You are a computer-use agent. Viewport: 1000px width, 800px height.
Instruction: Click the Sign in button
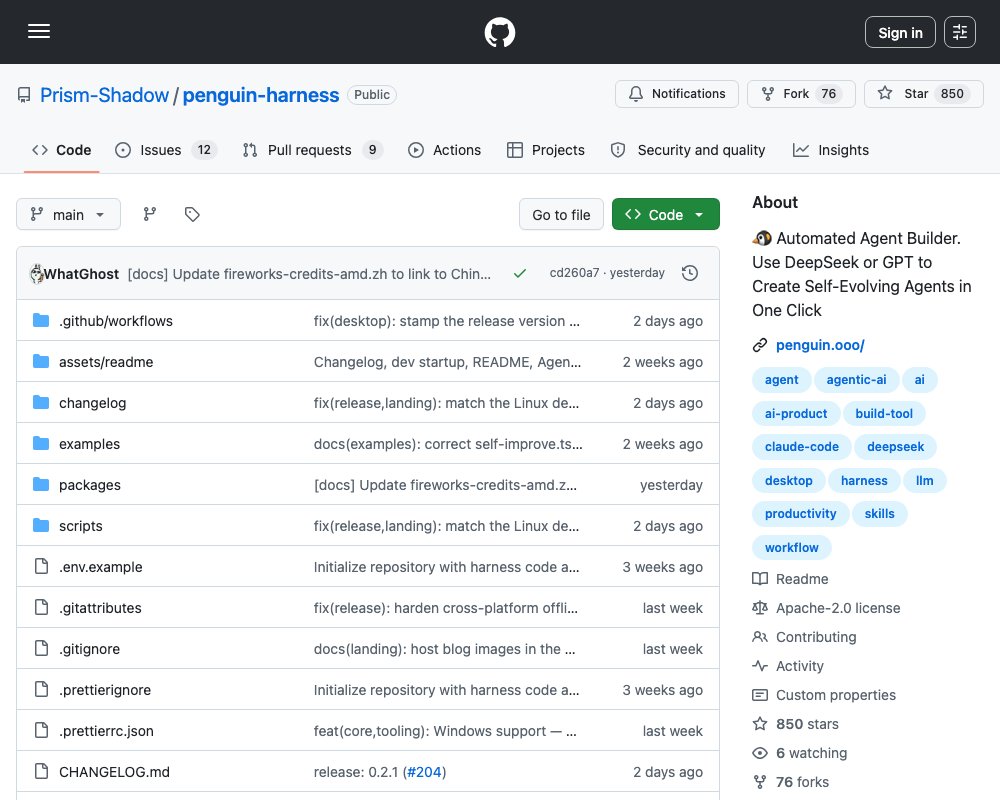[x=900, y=32]
